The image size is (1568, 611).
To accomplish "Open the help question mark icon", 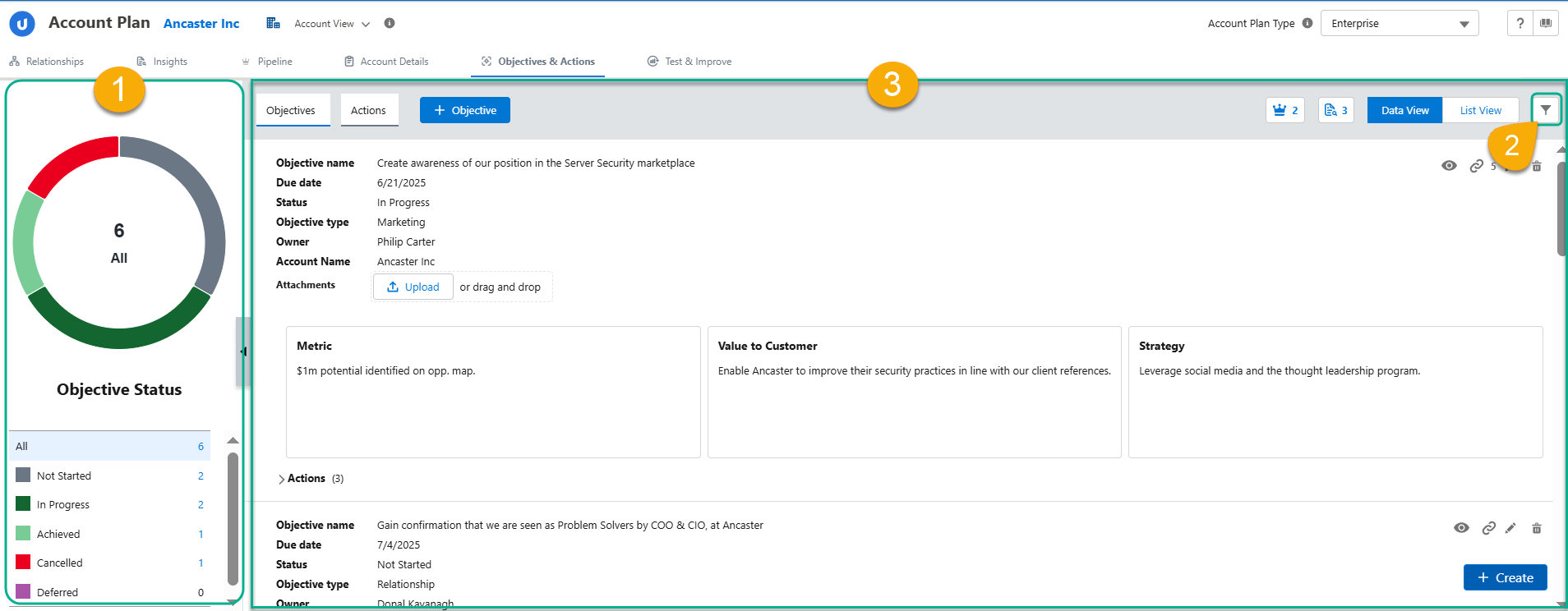I will coord(1520,23).
